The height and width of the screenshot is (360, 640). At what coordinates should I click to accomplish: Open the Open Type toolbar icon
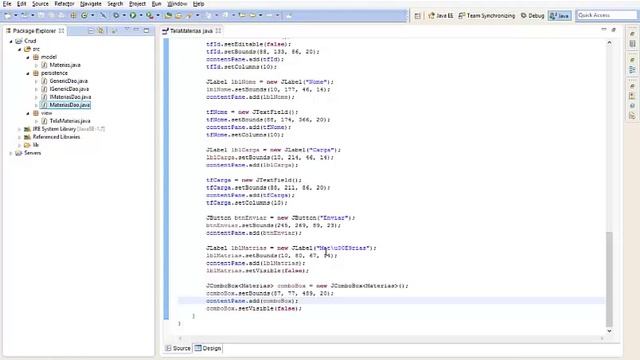coord(168,16)
